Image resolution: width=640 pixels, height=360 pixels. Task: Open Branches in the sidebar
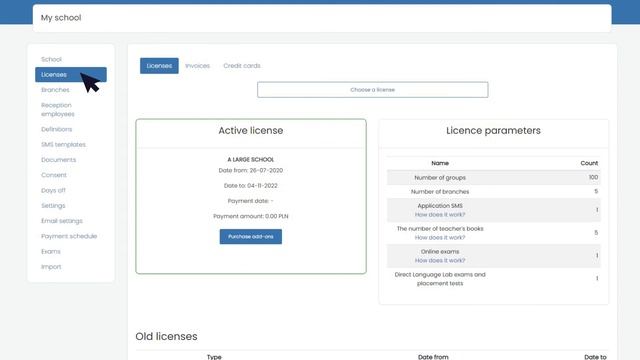pos(55,90)
